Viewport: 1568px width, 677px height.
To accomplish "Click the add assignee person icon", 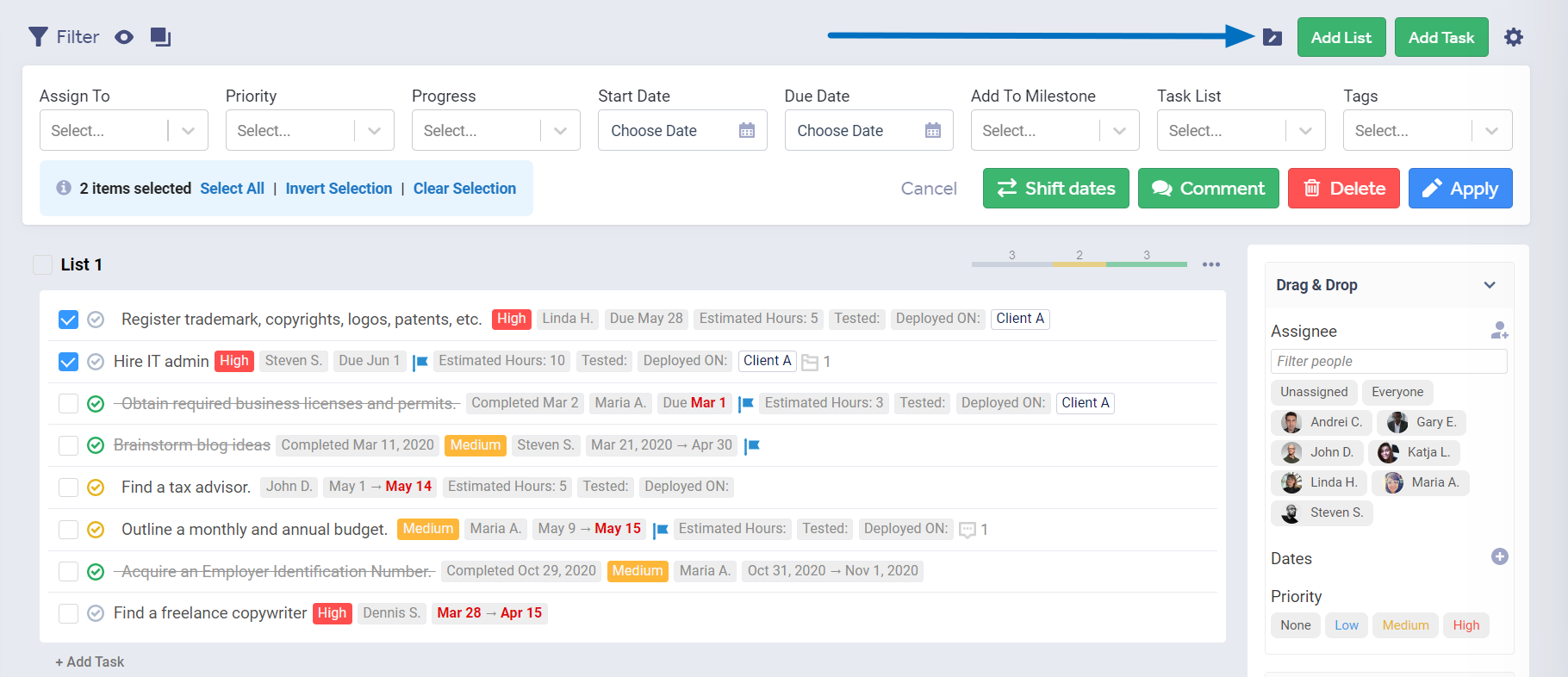I will [x=1499, y=331].
